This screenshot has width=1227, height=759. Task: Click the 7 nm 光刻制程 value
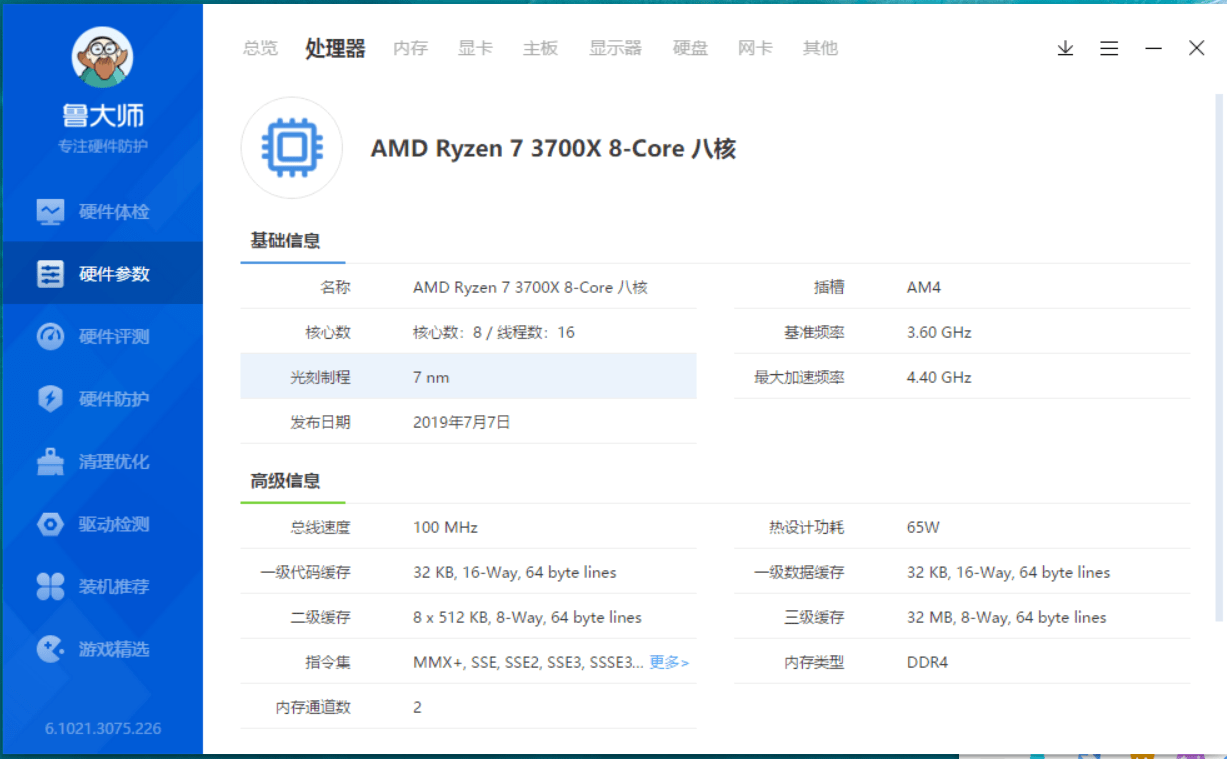pos(431,377)
